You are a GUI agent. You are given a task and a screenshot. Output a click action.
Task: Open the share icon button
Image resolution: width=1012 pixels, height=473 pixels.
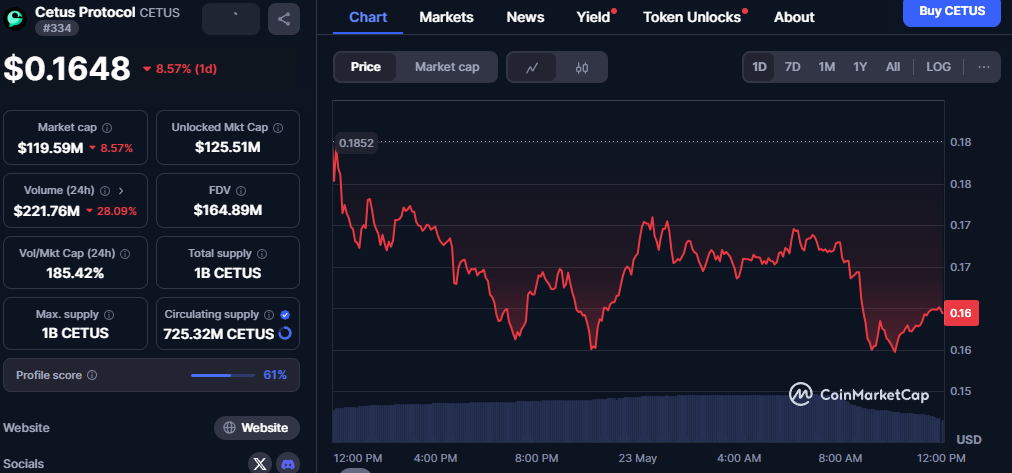284,19
